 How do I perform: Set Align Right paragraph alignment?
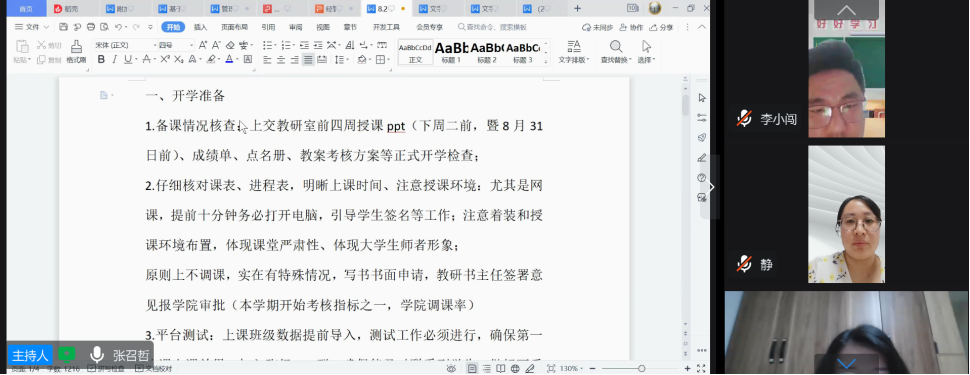[294, 59]
